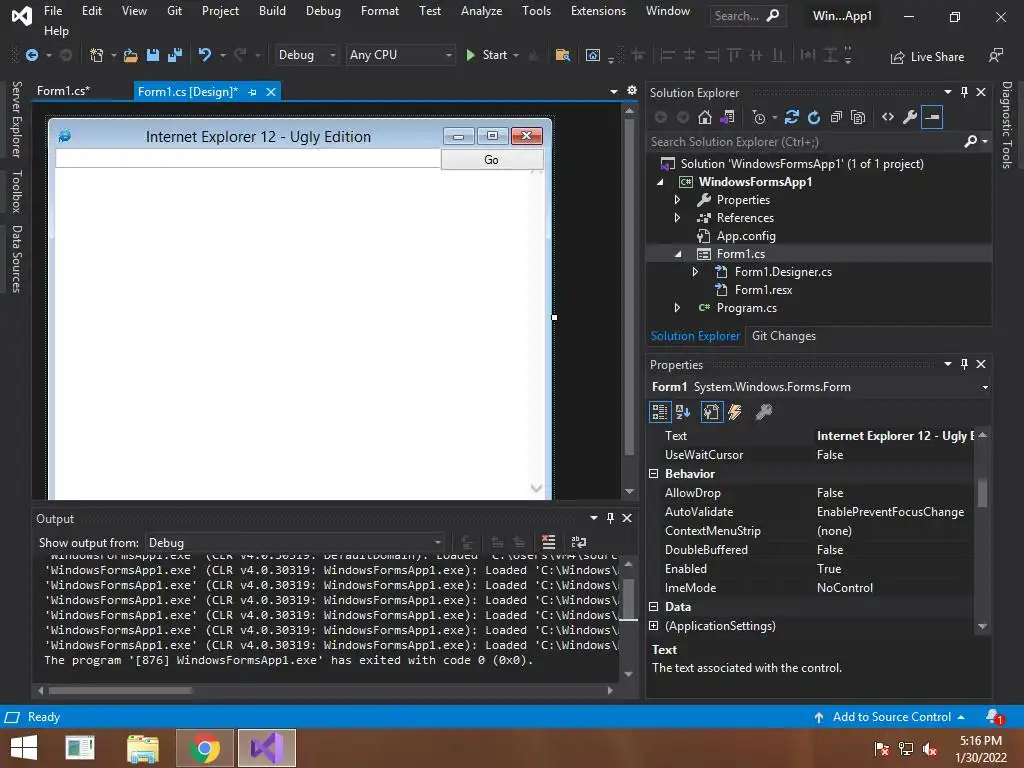The image size is (1024, 768).
Task: Open the Server Explorer side tab
Action: (16, 120)
